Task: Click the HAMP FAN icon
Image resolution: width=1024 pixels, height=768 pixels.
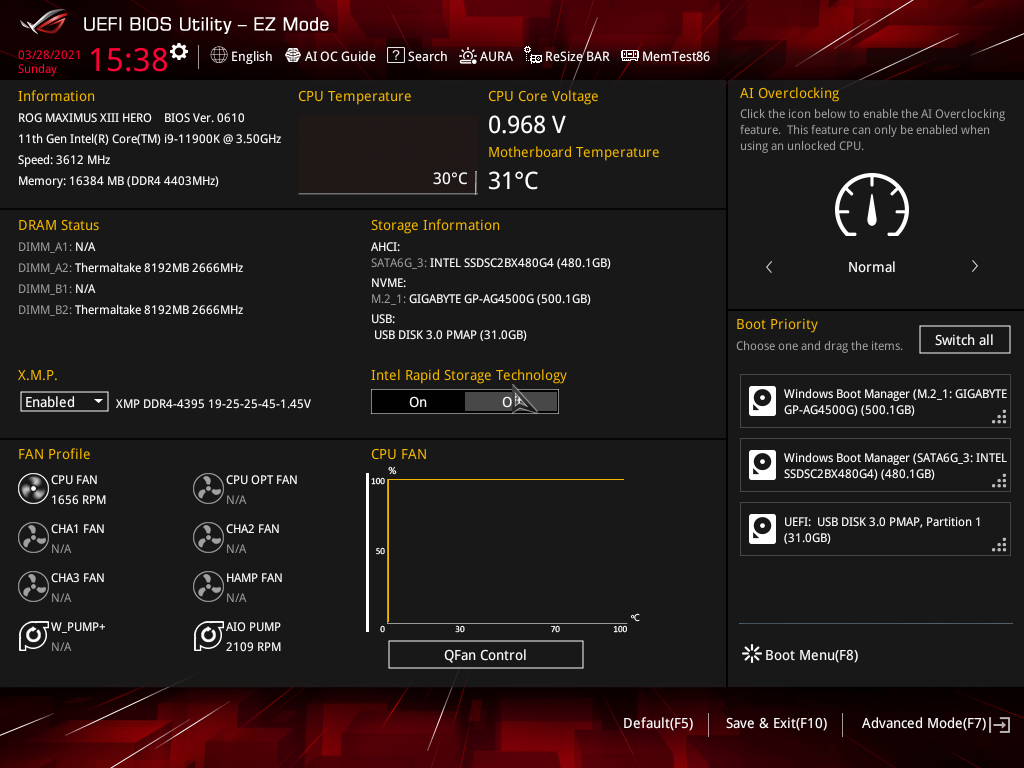Action: click(208, 587)
